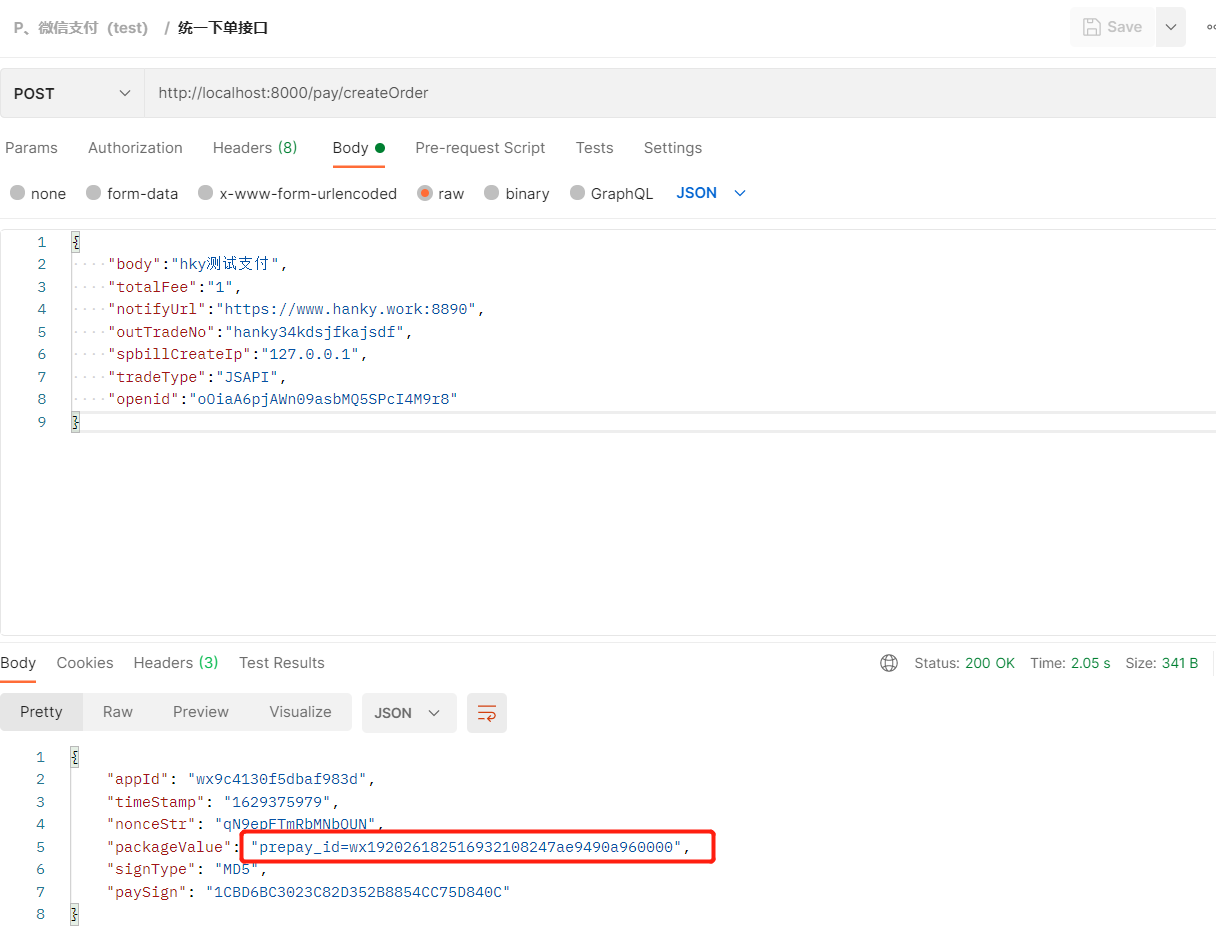Open the Test Results tab

282,662
